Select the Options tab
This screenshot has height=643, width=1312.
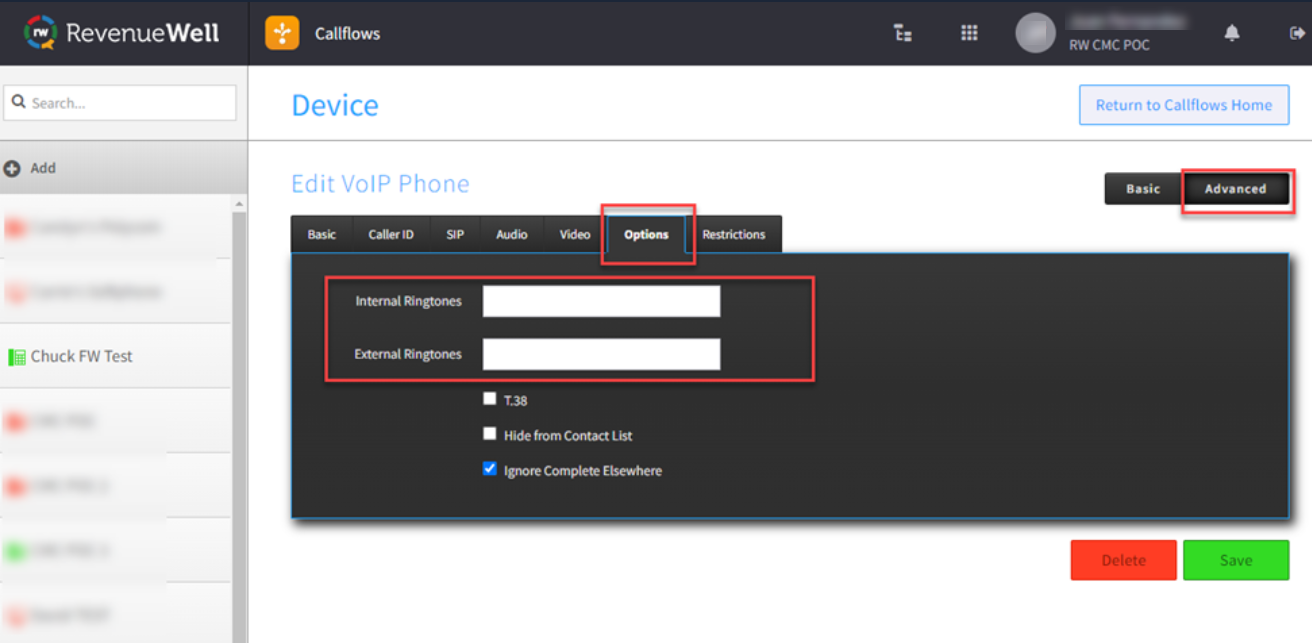coord(646,234)
